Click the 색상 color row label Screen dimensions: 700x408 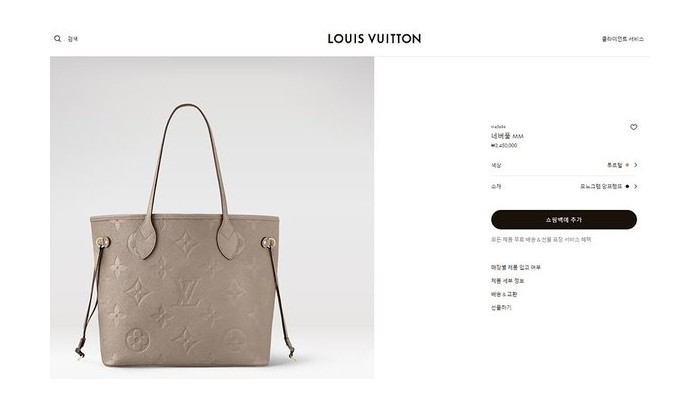coord(496,165)
